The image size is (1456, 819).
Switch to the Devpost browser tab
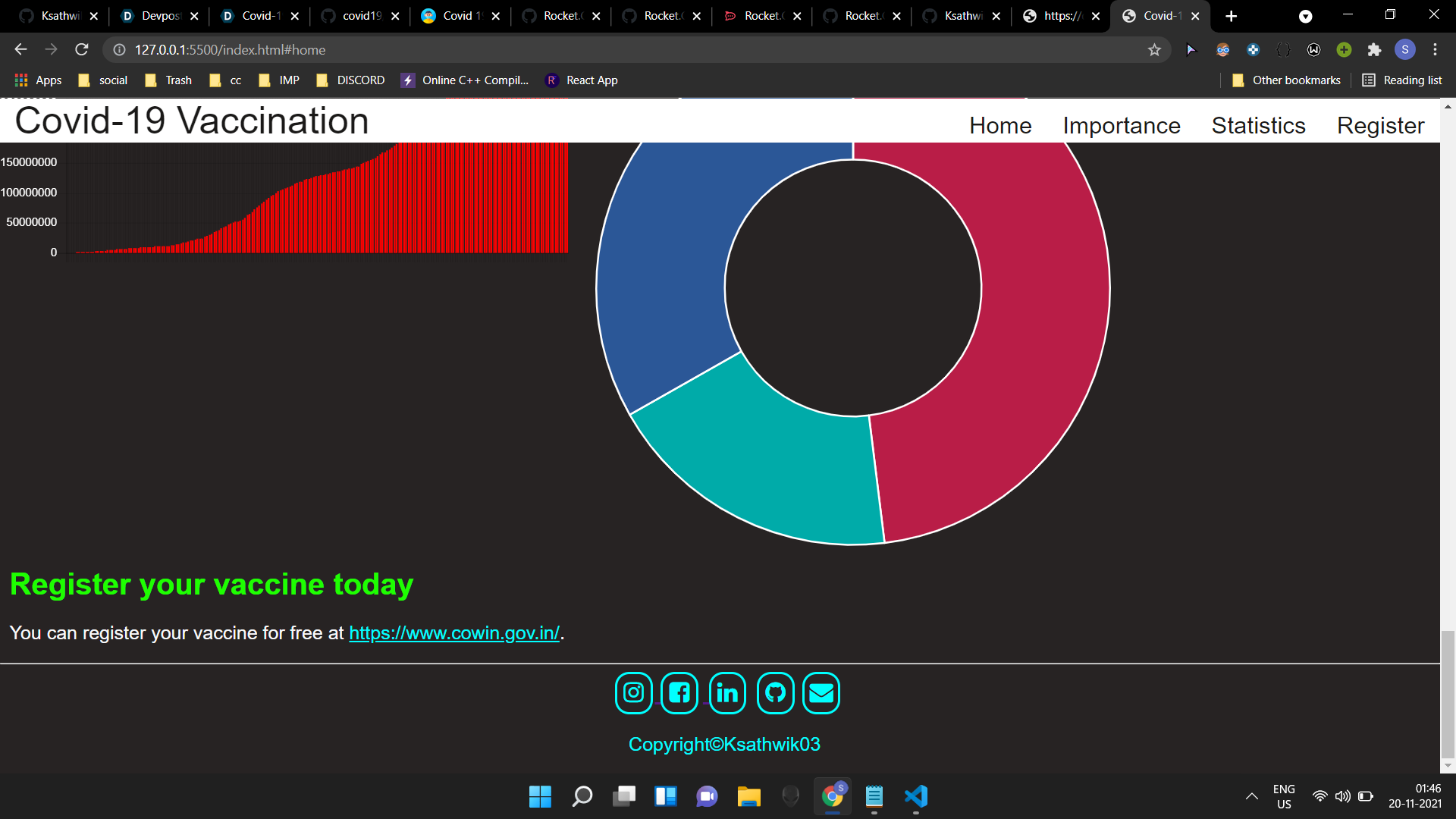(159, 16)
